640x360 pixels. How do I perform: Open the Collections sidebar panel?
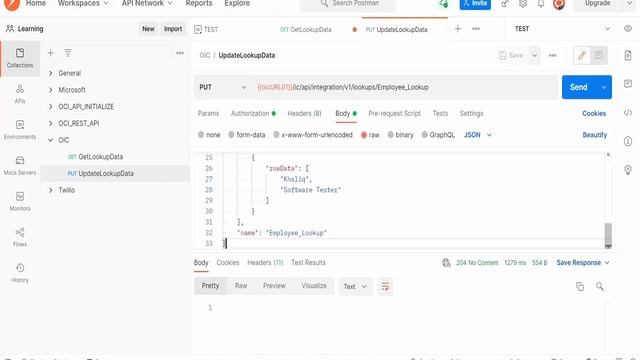(x=20, y=58)
